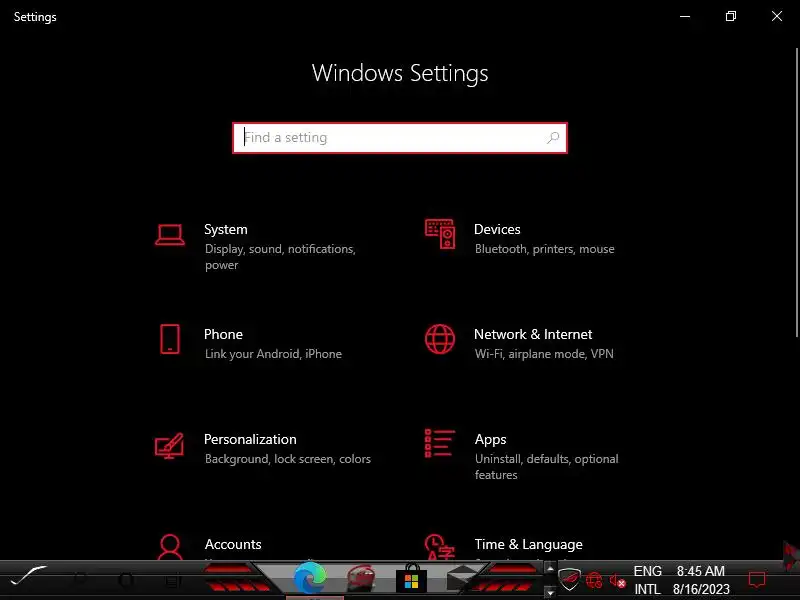
Task: Open the System settings laptop icon
Action: [x=170, y=235]
